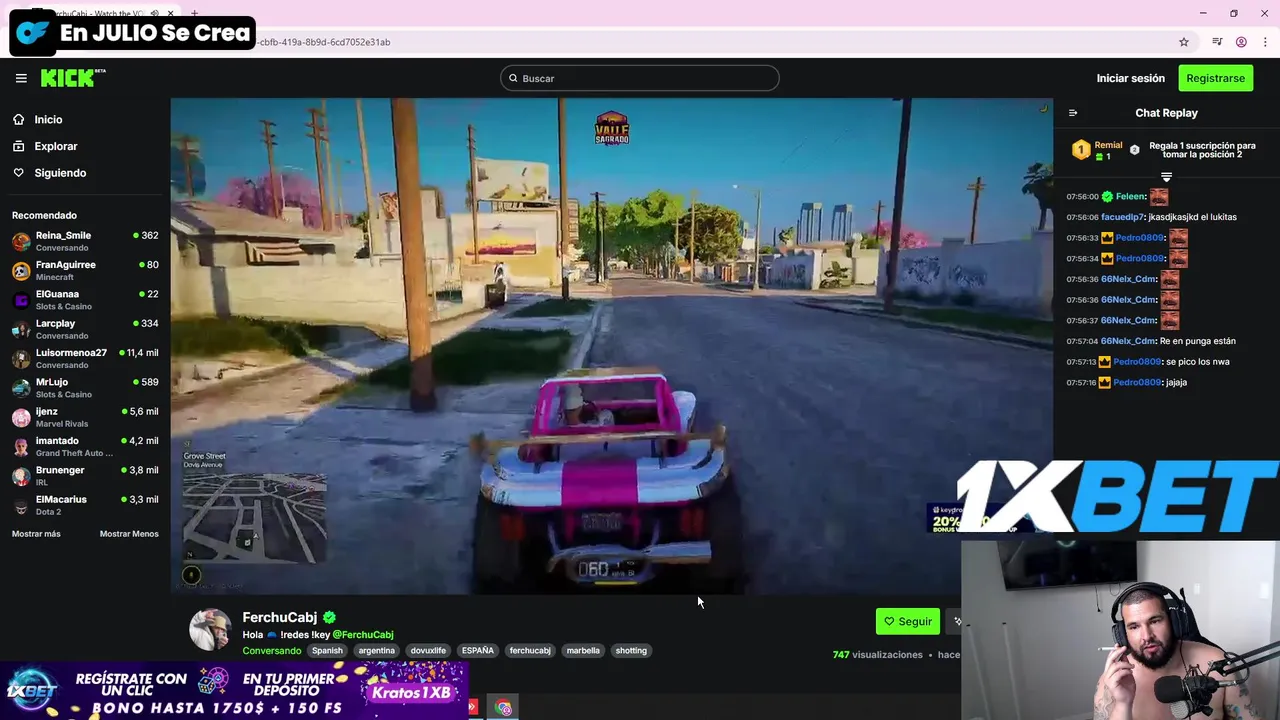Click the browser address bar URL
Viewport: 1280px width, 720px height.
point(324,42)
